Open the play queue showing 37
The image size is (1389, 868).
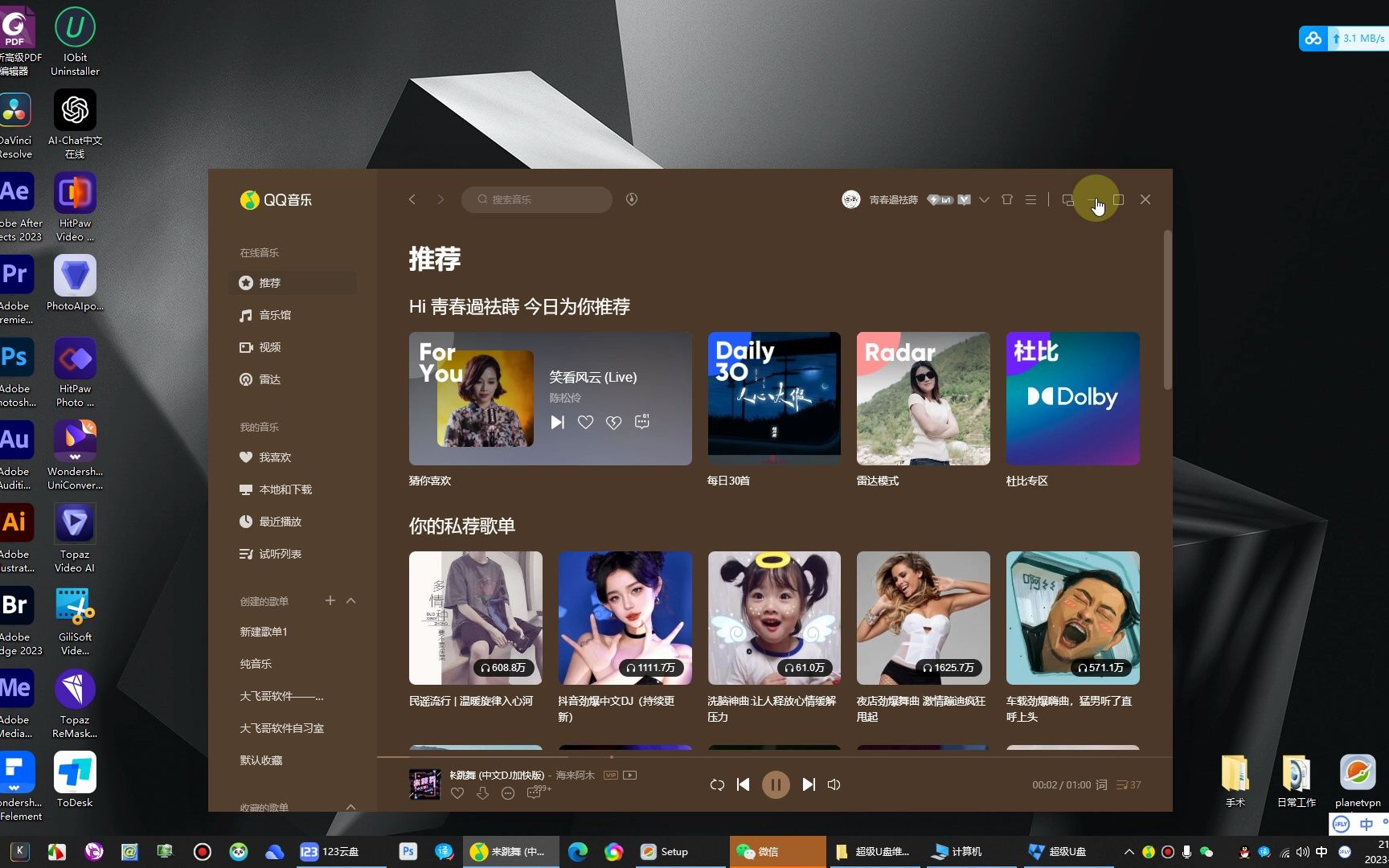tap(1129, 784)
